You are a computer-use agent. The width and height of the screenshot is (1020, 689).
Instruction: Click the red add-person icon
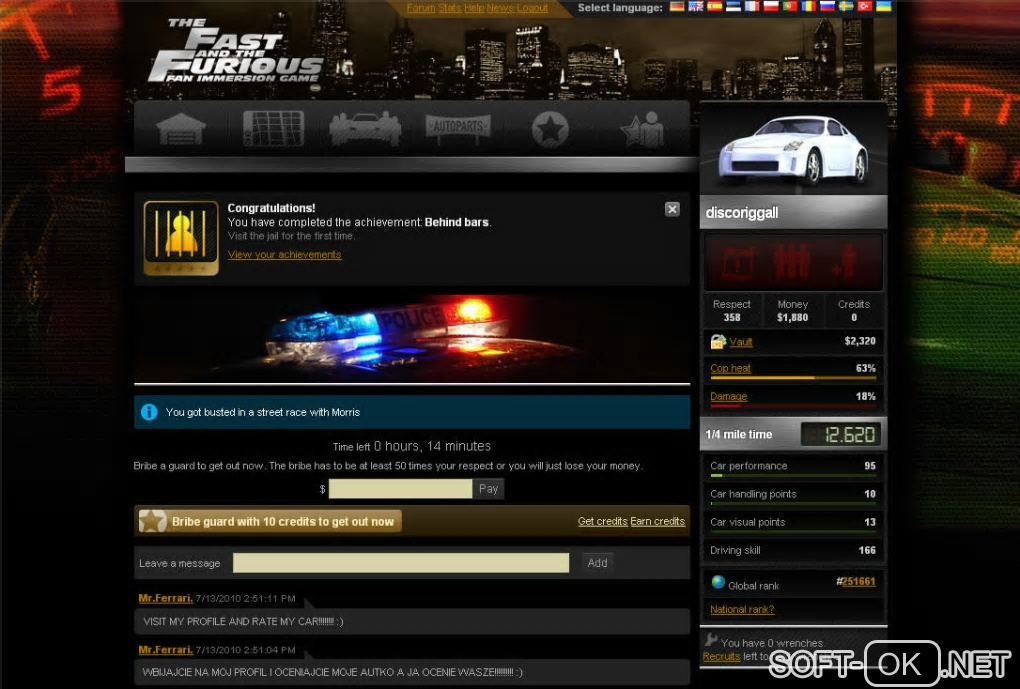point(845,262)
